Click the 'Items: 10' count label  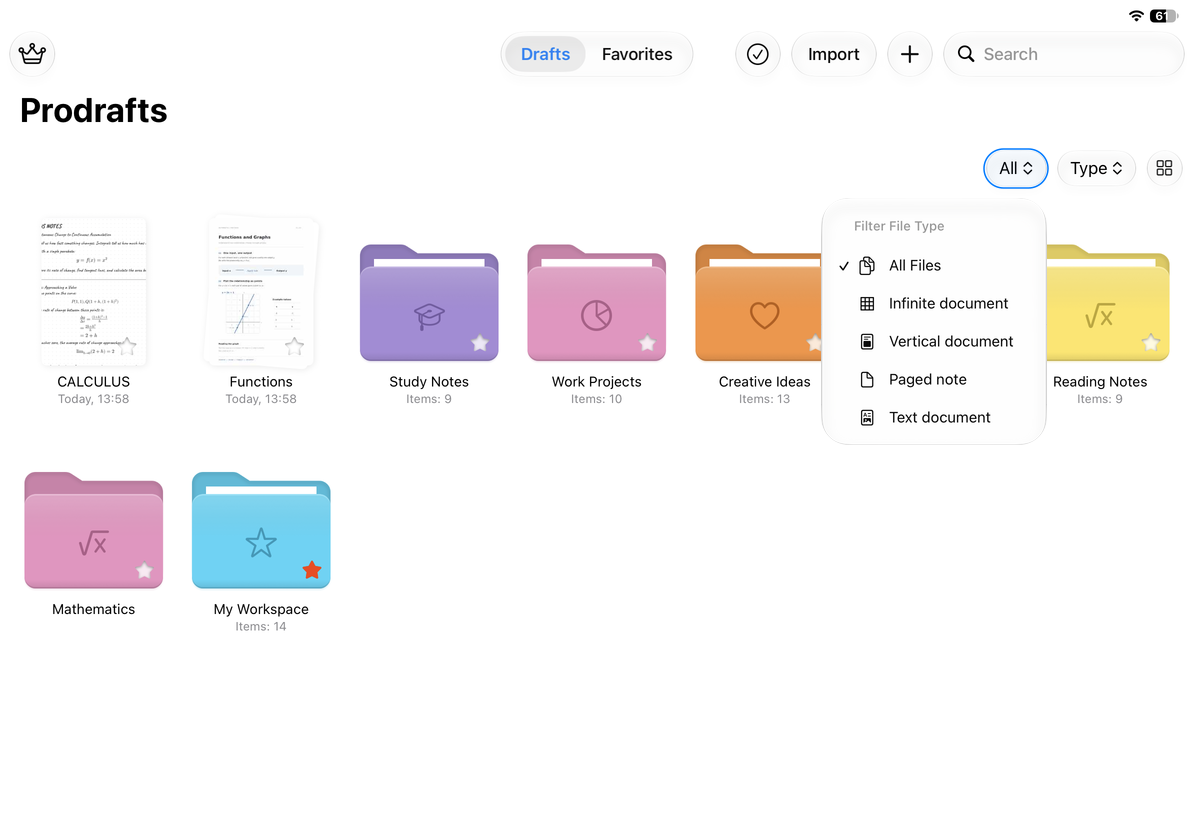point(596,399)
